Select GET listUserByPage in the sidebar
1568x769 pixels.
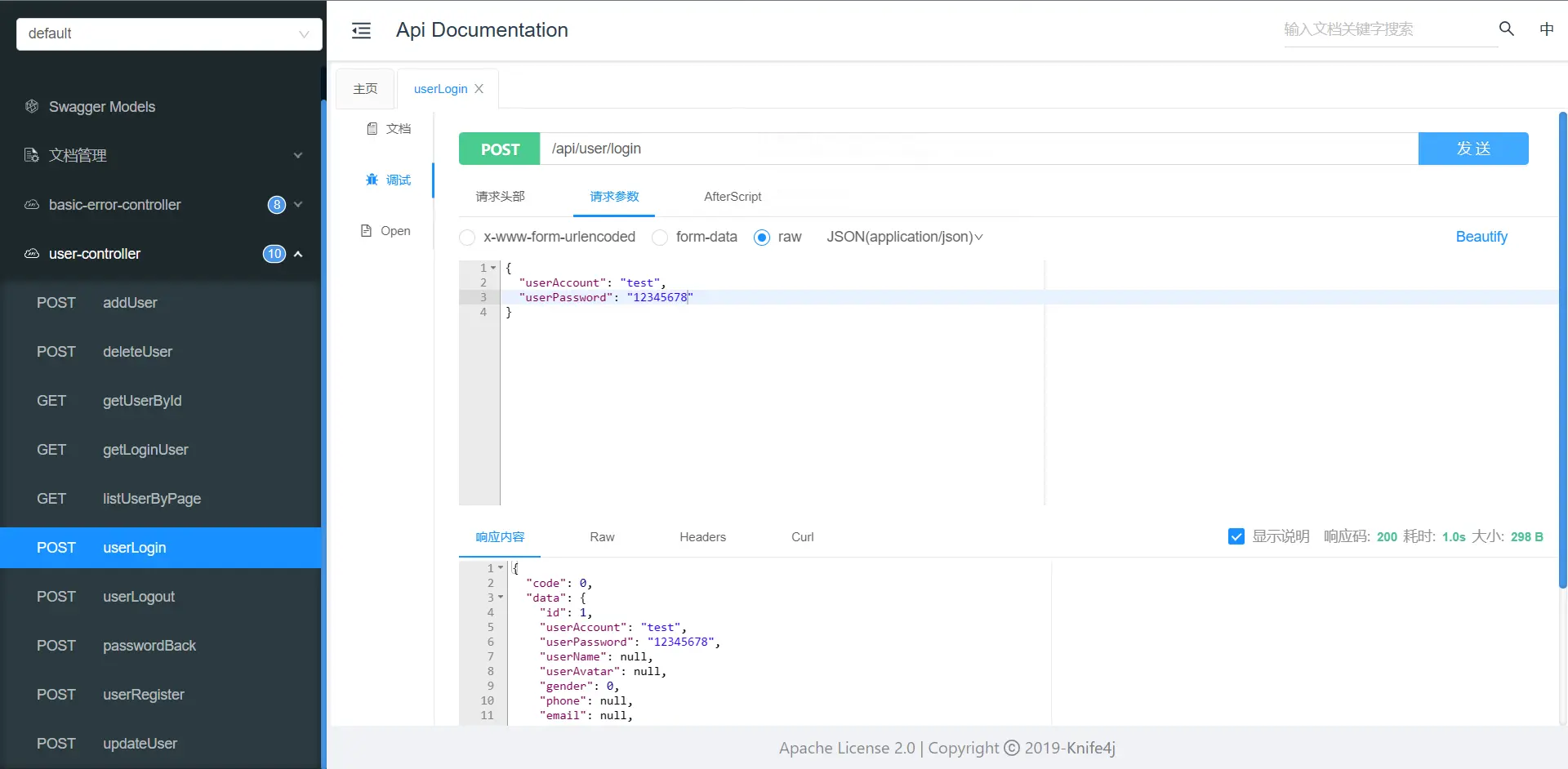coord(161,499)
